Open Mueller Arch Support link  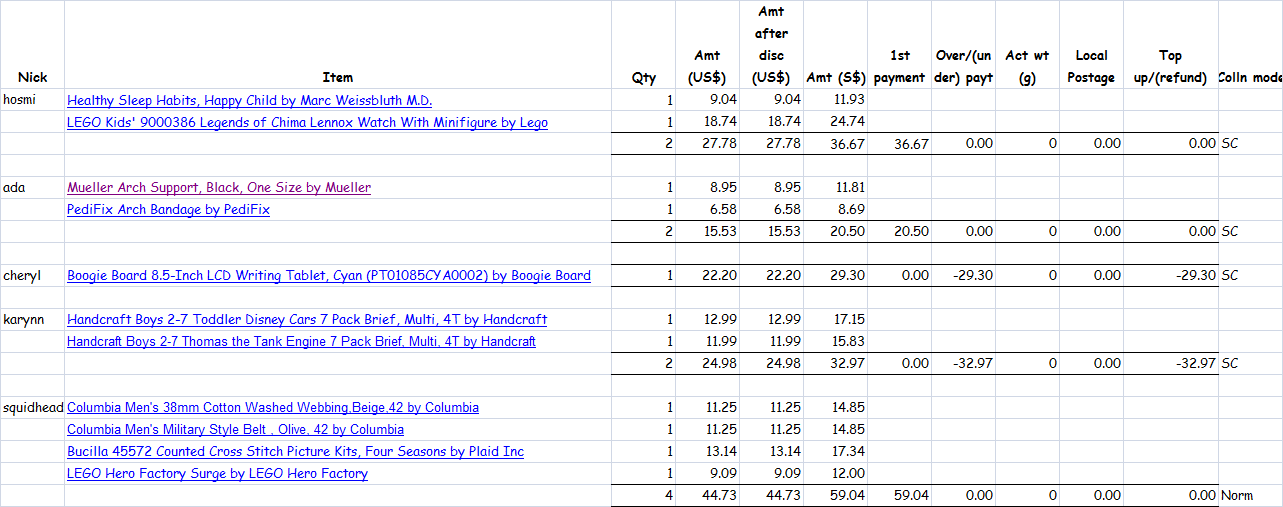tap(219, 188)
